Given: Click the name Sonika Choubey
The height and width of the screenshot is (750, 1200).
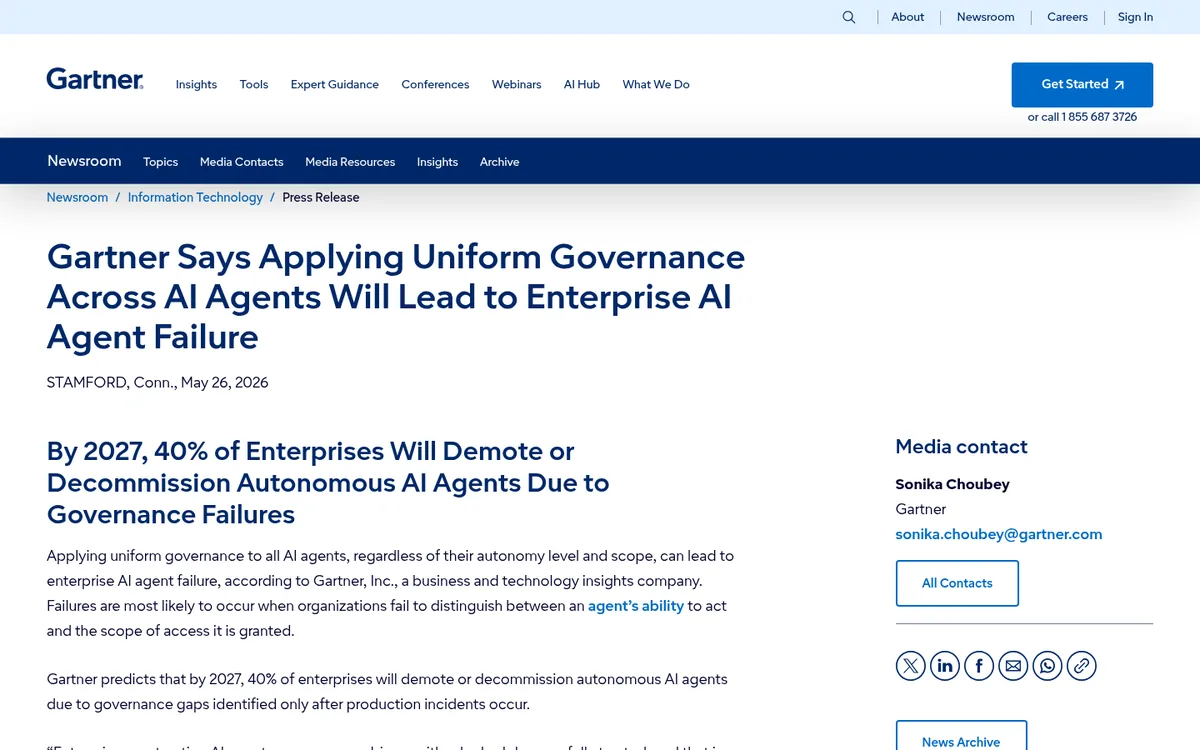Looking at the screenshot, I should coord(952,484).
